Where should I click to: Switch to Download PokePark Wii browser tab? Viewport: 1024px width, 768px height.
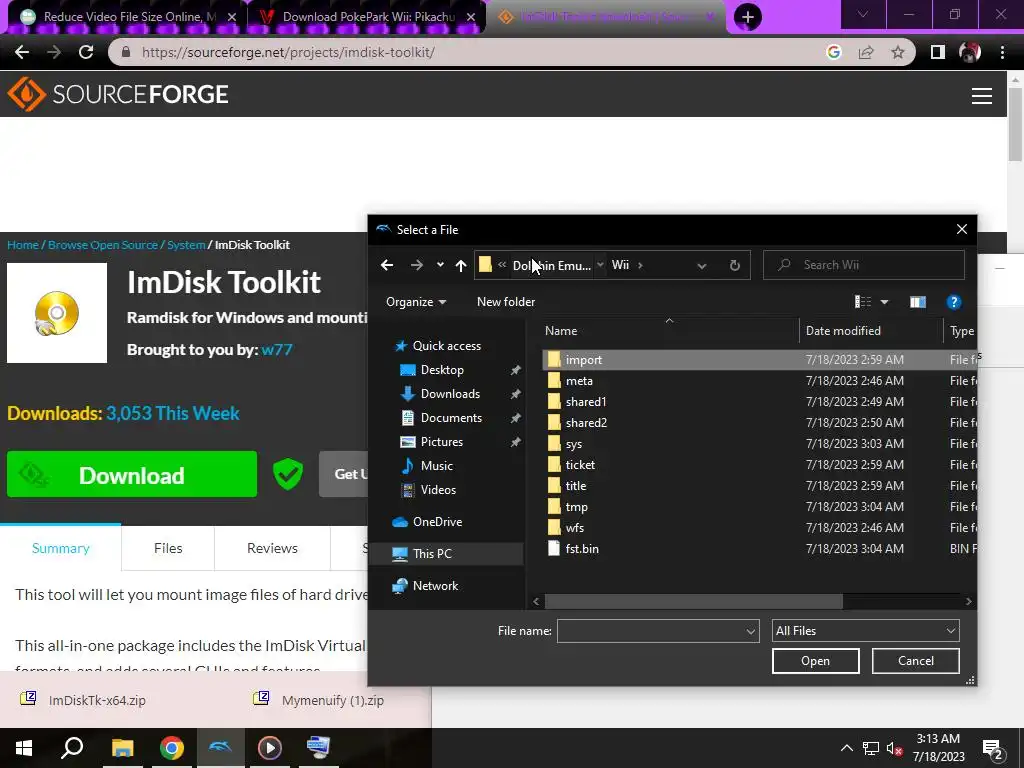pos(368,17)
